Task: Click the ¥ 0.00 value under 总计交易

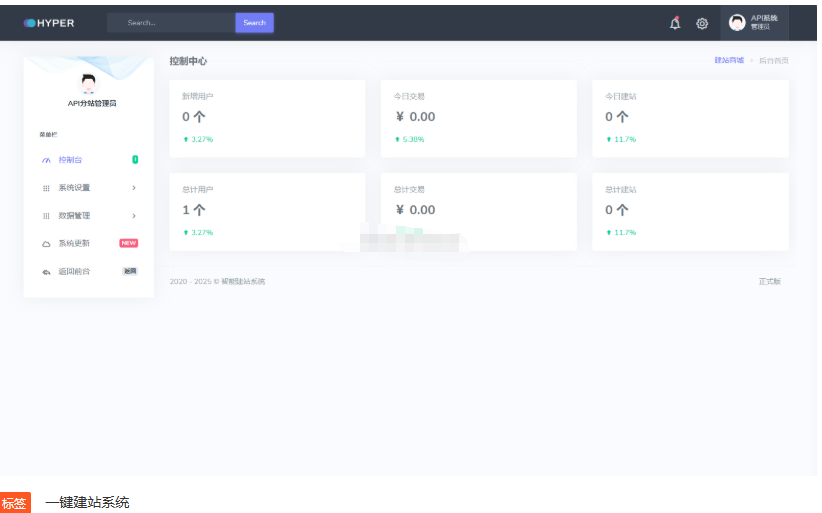Action: tap(415, 210)
